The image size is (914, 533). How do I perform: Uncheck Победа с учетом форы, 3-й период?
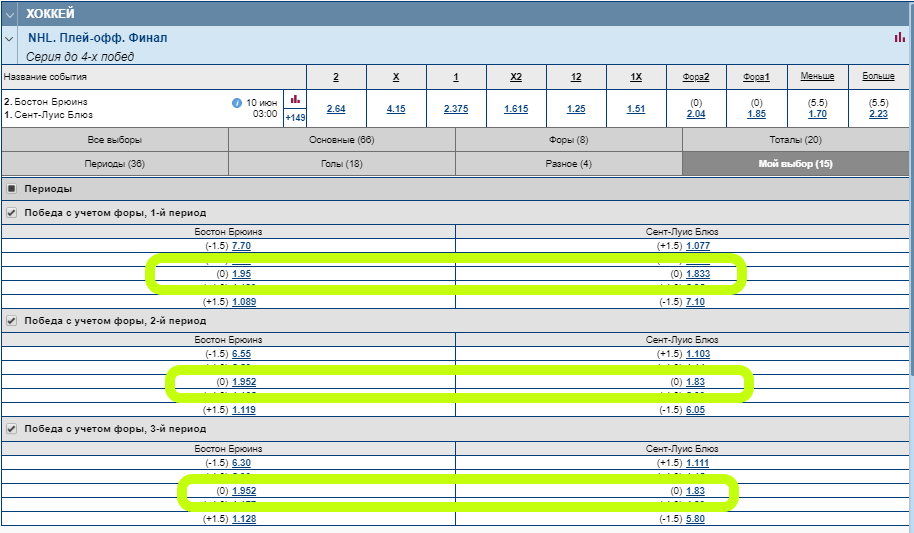(11, 430)
